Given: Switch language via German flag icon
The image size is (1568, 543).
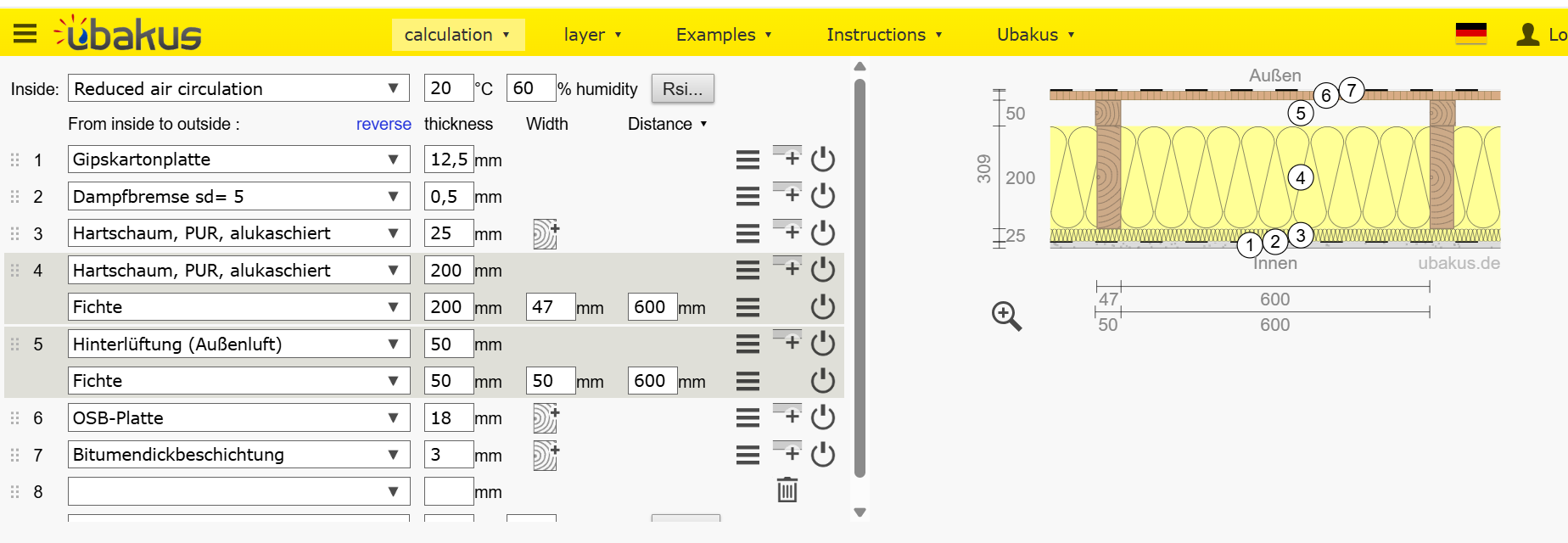Looking at the screenshot, I should coord(1470,34).
